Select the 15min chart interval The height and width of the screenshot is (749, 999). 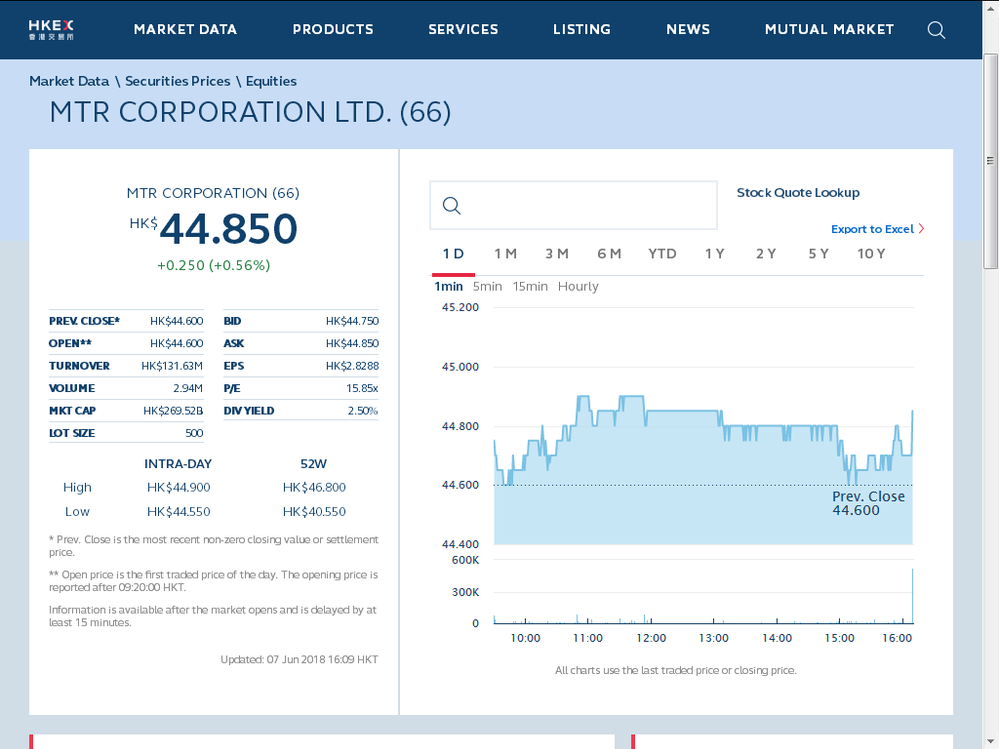530,286
